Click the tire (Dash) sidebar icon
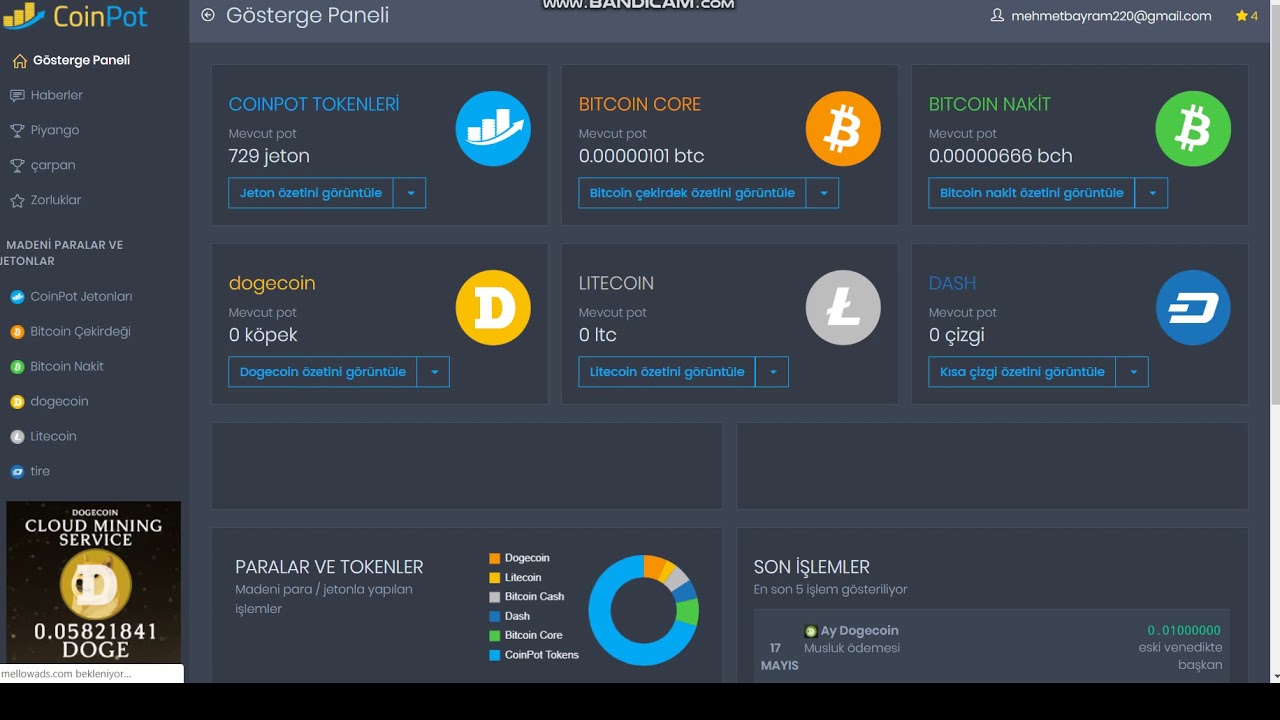Viewport: 1280px width, 720px height. [17, 472]
